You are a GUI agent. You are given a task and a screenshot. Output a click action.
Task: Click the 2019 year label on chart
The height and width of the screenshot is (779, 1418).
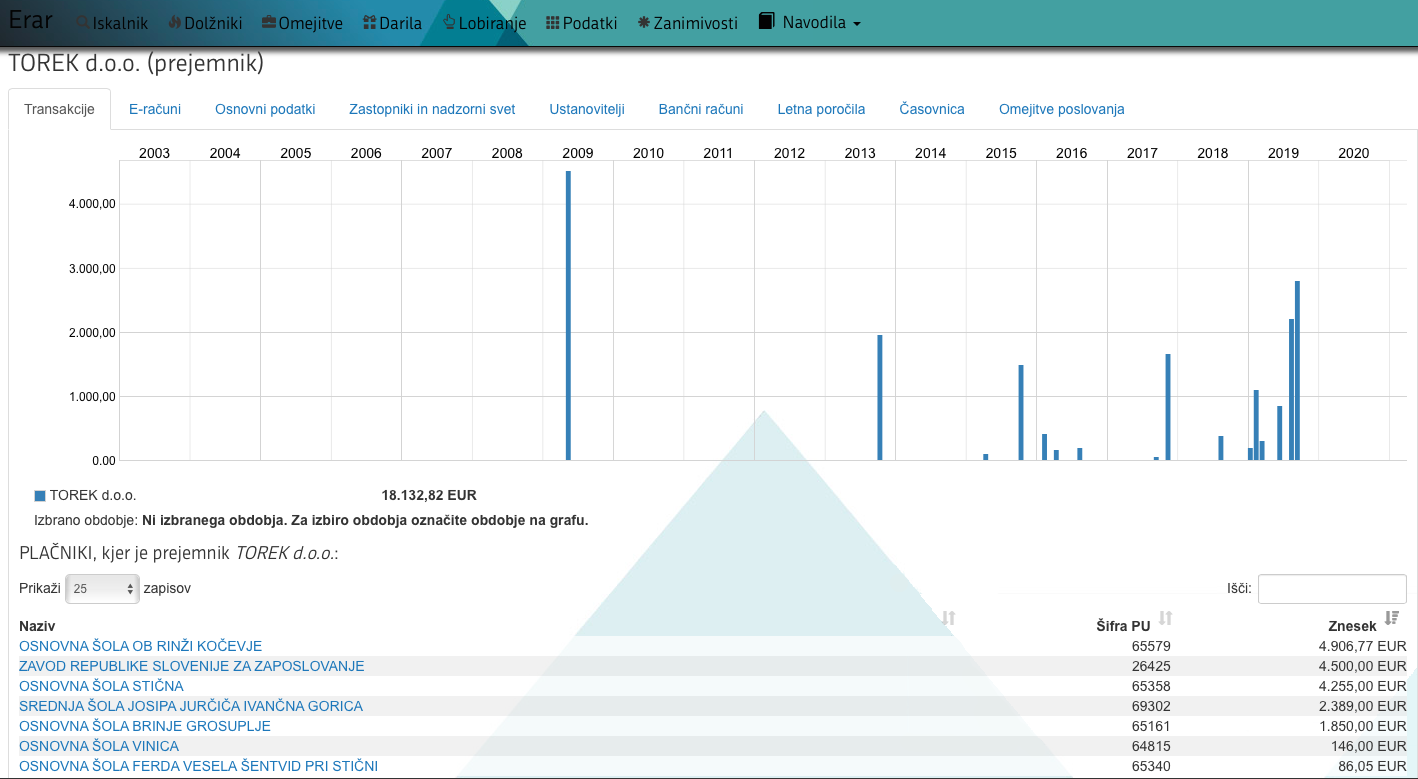[x=1283, y=153]
